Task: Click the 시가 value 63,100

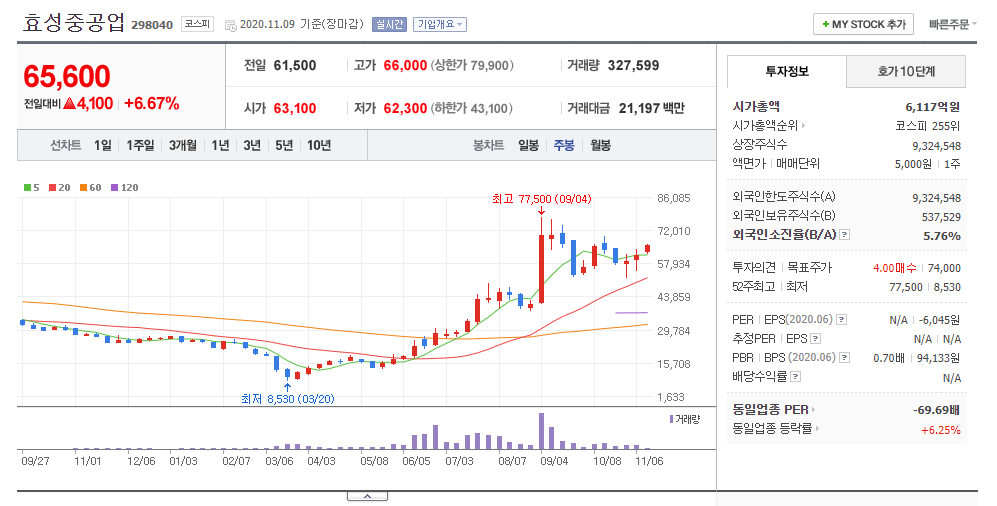Action: (x=295, y=109)
